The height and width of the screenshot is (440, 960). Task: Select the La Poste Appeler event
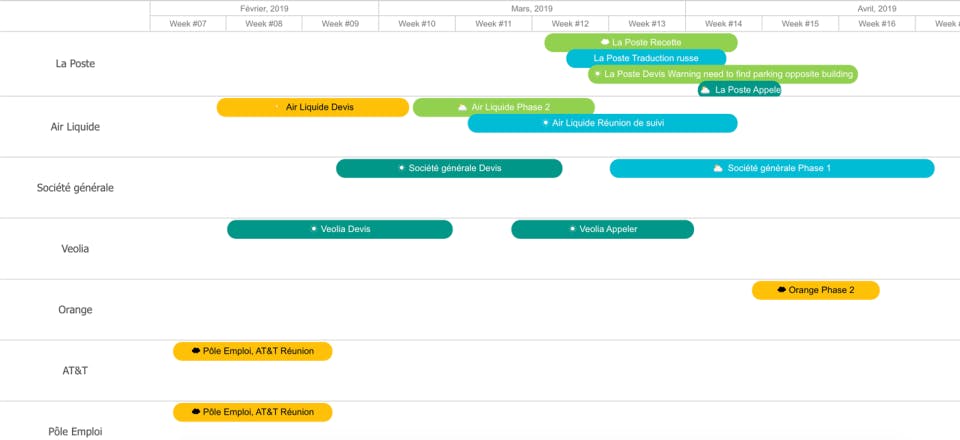(740, 89)
